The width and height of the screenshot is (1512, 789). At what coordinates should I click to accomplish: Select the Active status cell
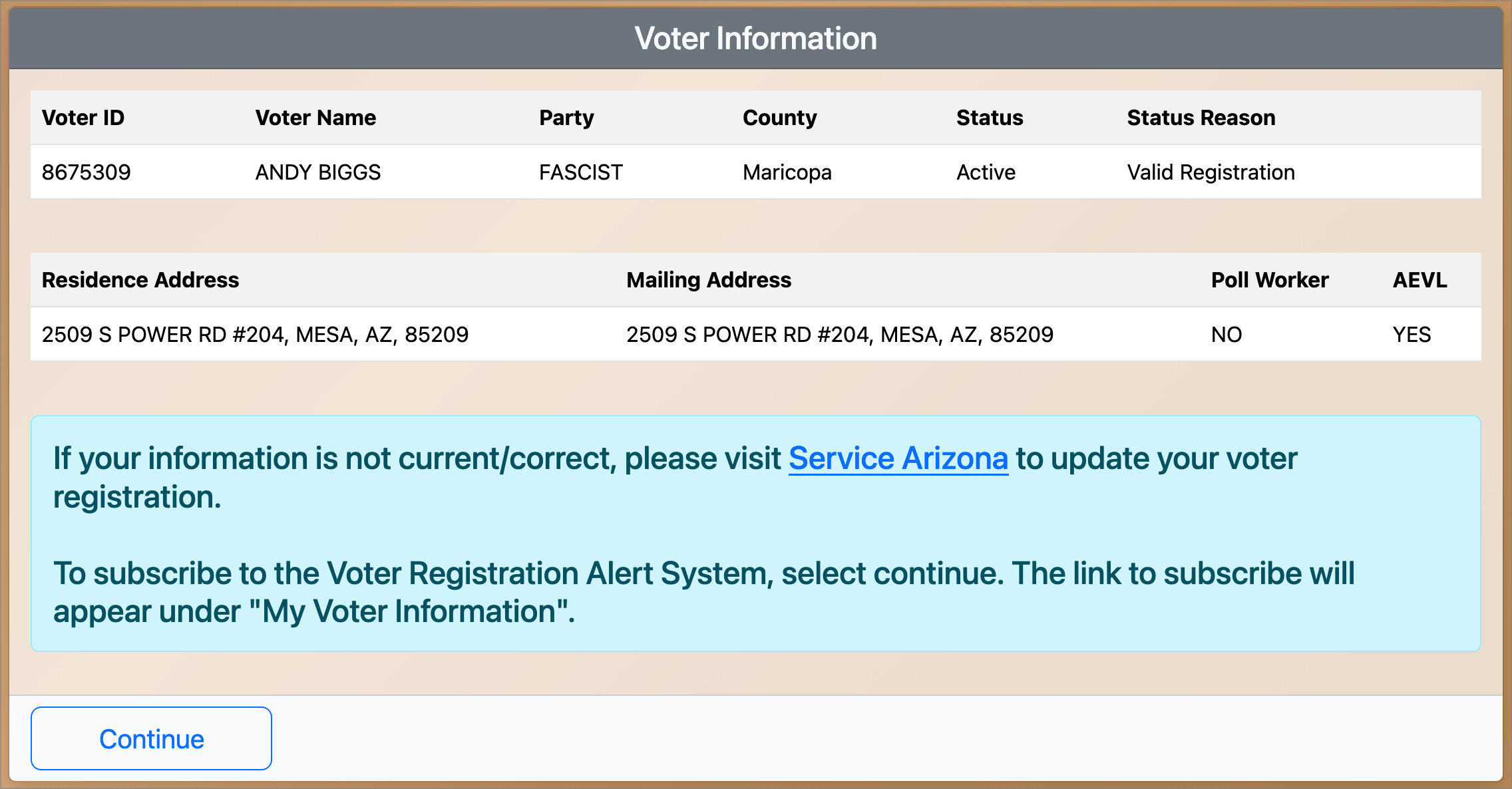point(985,172)
